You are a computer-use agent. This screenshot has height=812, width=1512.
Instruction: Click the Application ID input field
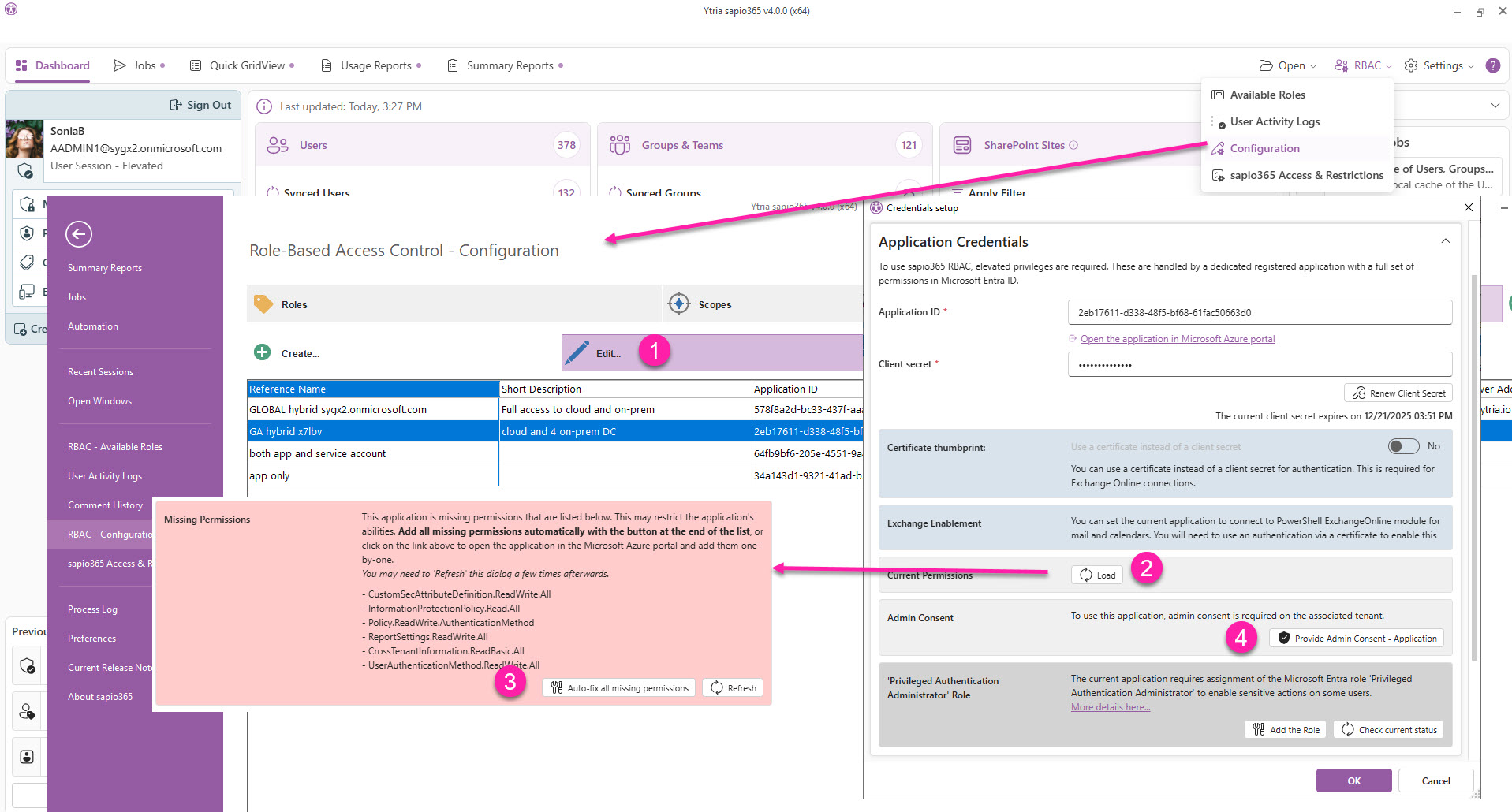(1259, 312)
